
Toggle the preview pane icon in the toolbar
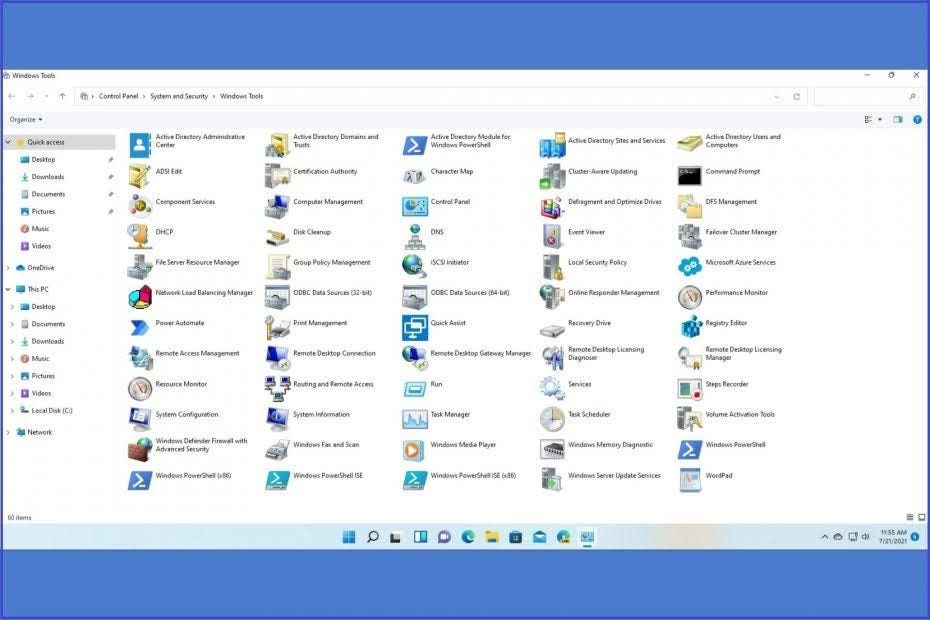pyautogui.click(x=898, y=119)
